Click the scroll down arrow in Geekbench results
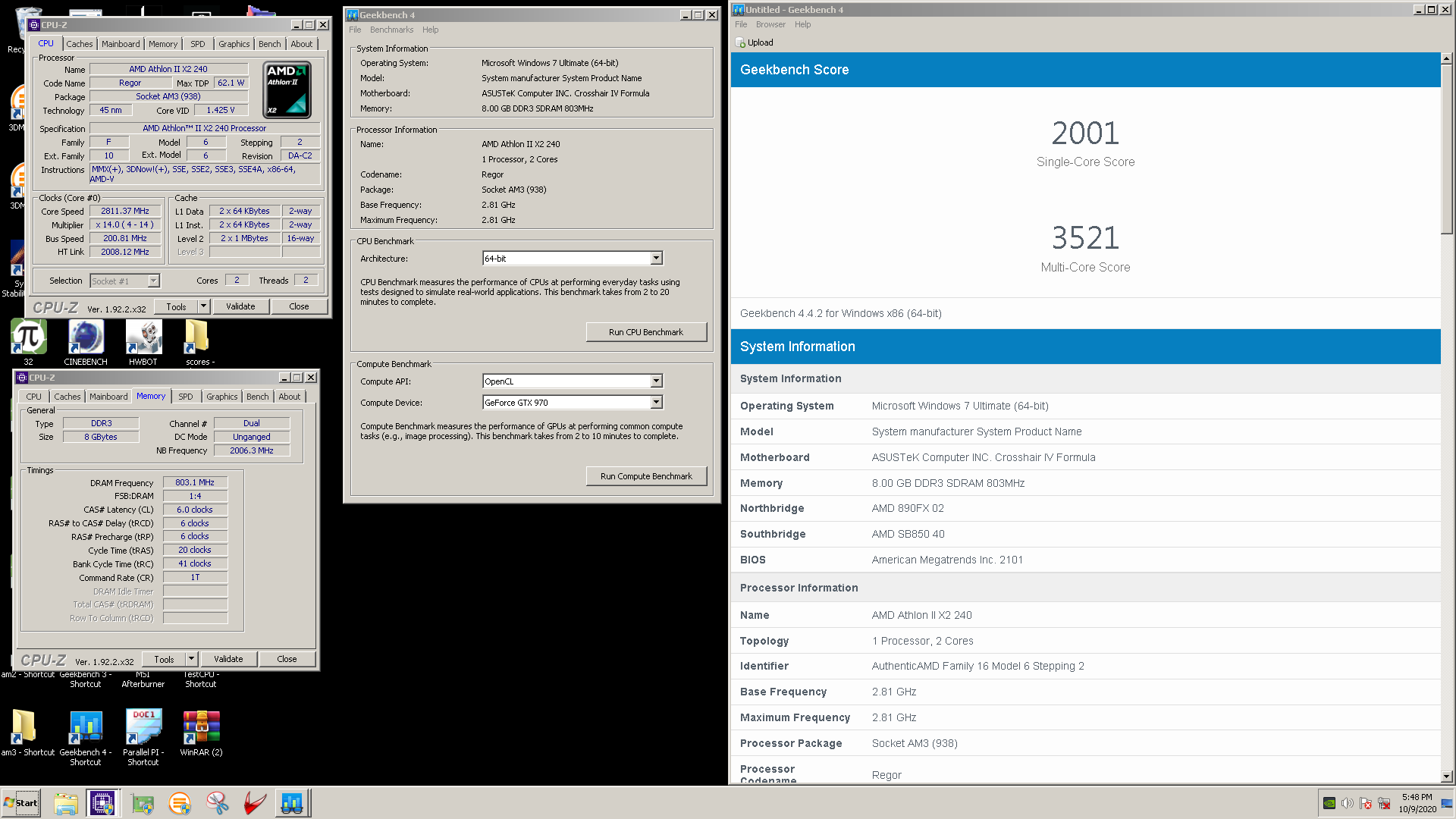 pos(1446,777)
